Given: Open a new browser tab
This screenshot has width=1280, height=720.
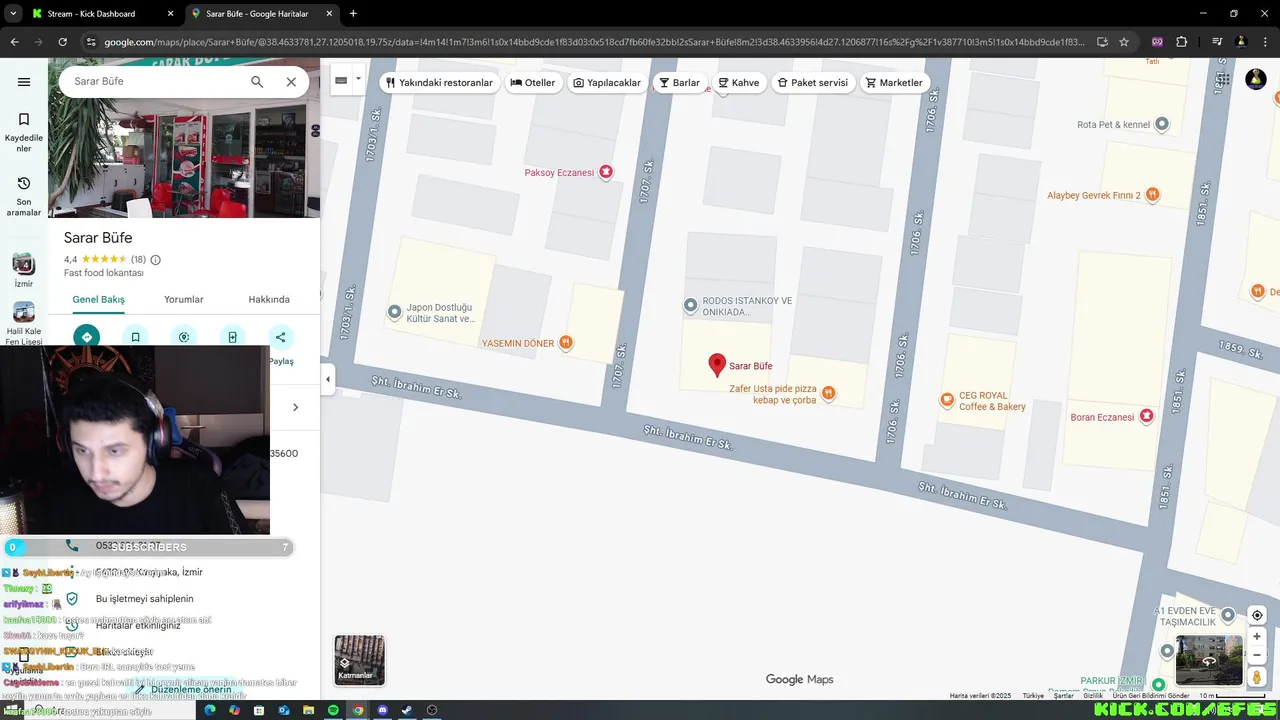Looking at the screenshot, I should coord(353,14).
